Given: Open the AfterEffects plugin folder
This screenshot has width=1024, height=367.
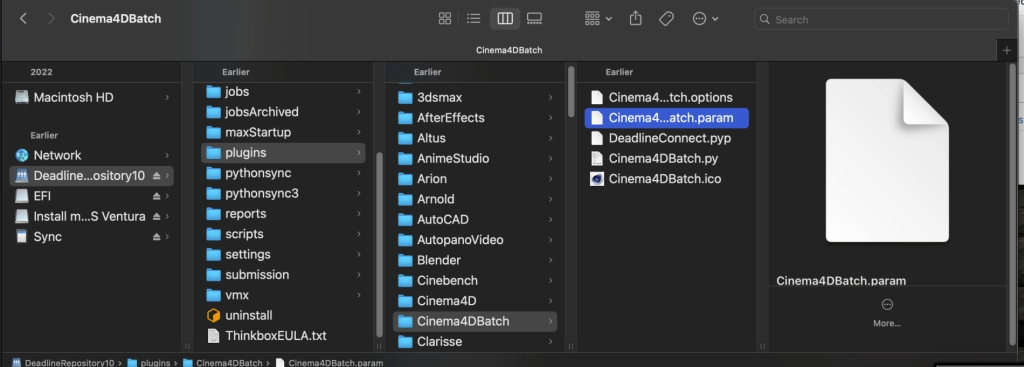Looking at the screenshot, I should tap(475, 118).
